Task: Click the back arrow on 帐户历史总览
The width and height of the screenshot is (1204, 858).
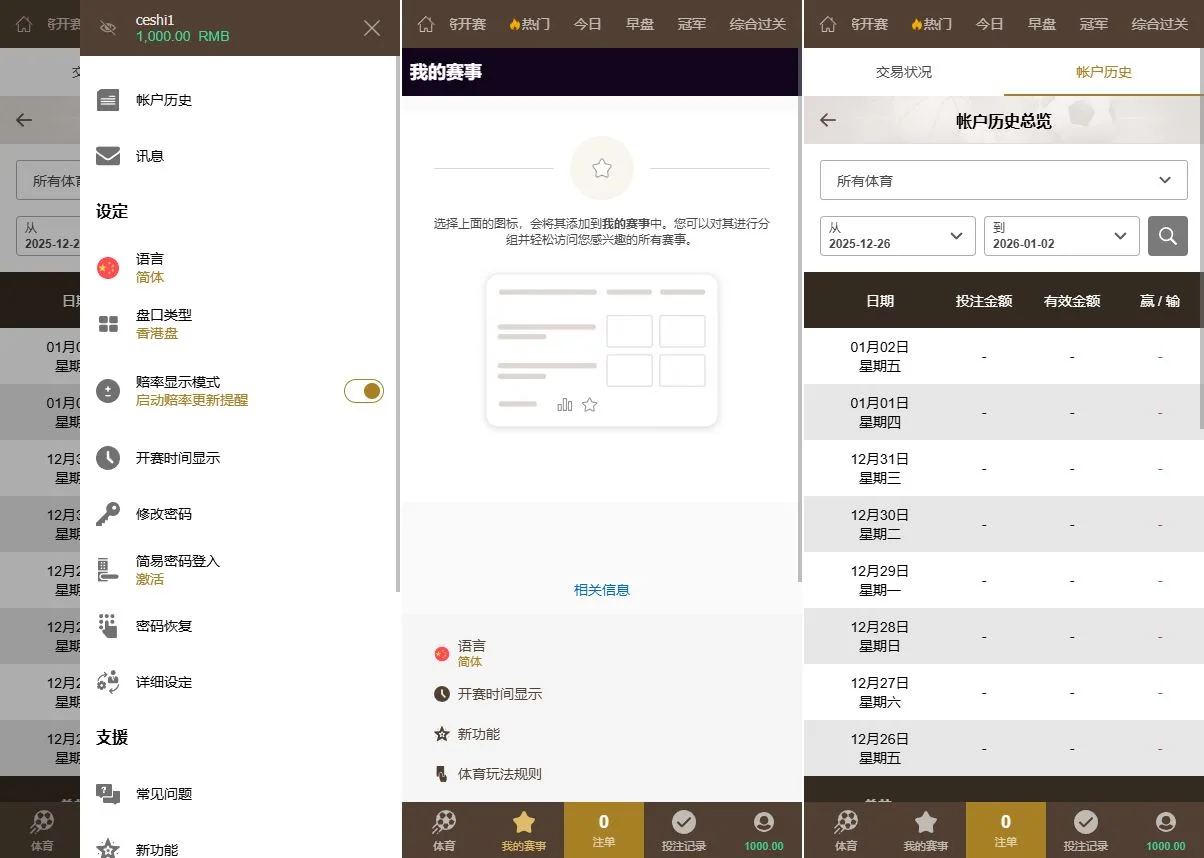Action: (x=827, y=119)
